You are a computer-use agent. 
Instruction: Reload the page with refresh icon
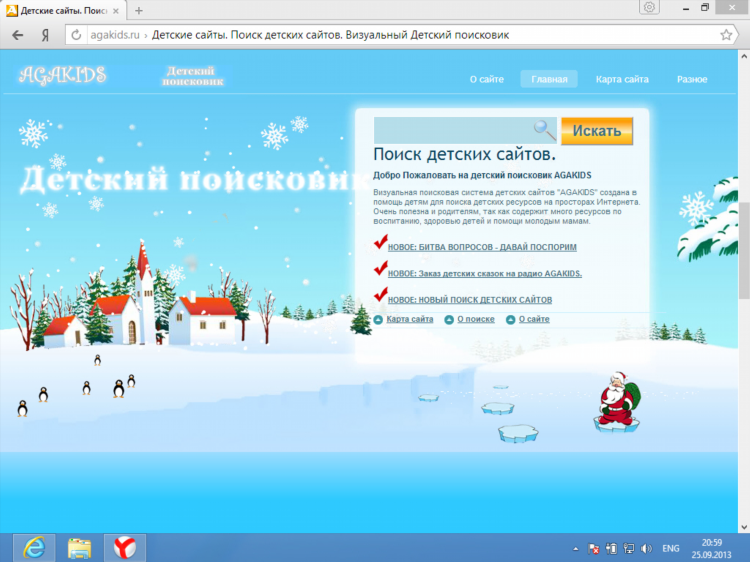click(76, 35)
